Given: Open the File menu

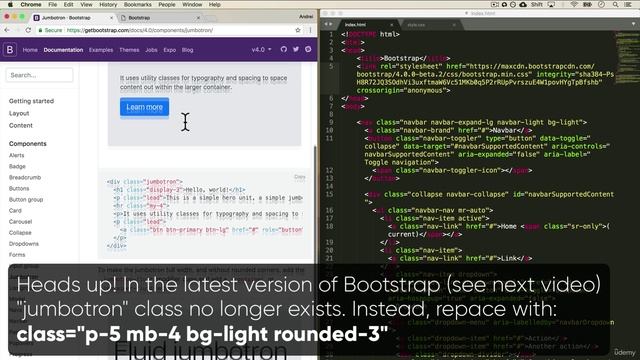Looking at the screenshot, I should point(53,4).
